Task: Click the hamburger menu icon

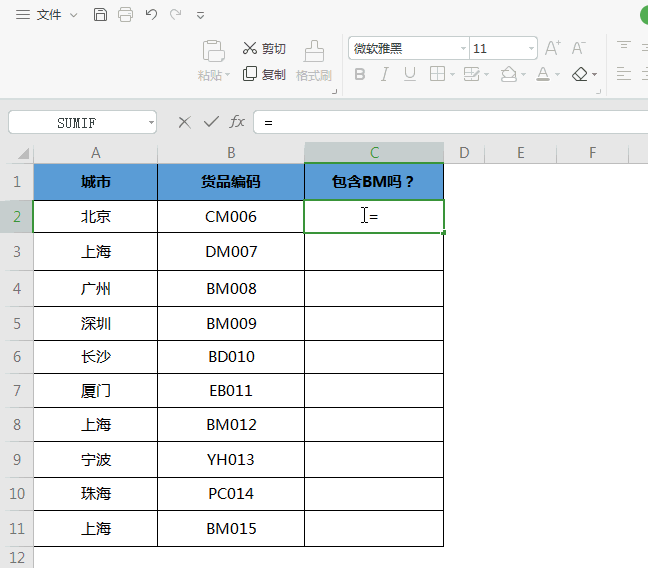Action: 23,15
